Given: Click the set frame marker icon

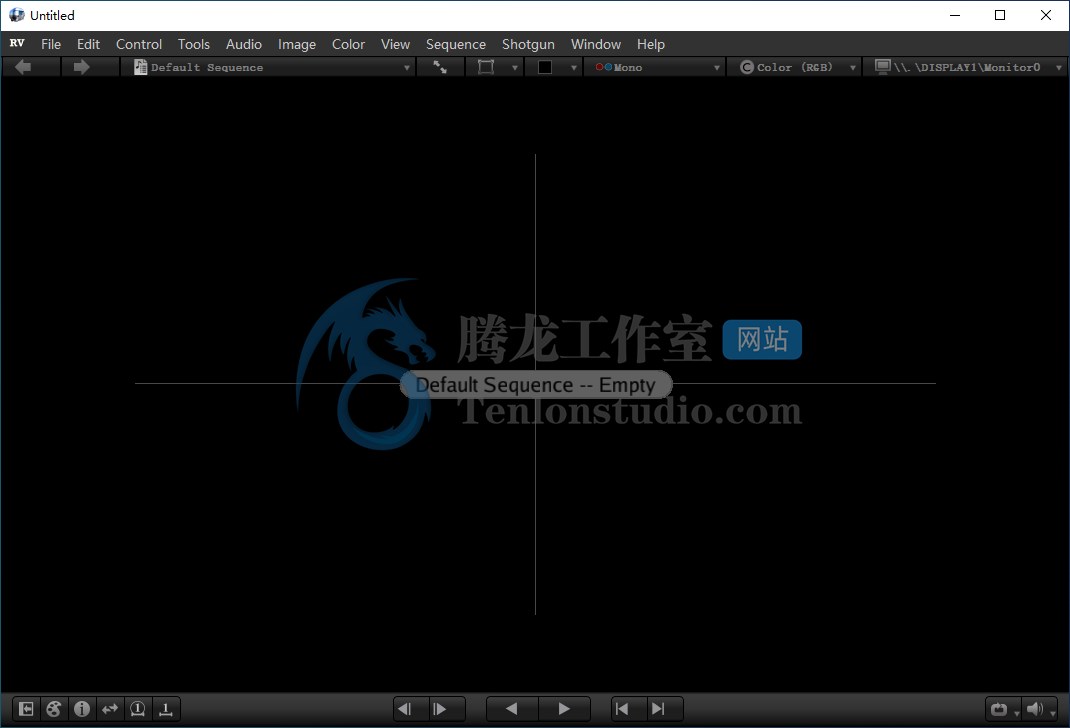Looking at the screenshot, I should coord(166,709).
